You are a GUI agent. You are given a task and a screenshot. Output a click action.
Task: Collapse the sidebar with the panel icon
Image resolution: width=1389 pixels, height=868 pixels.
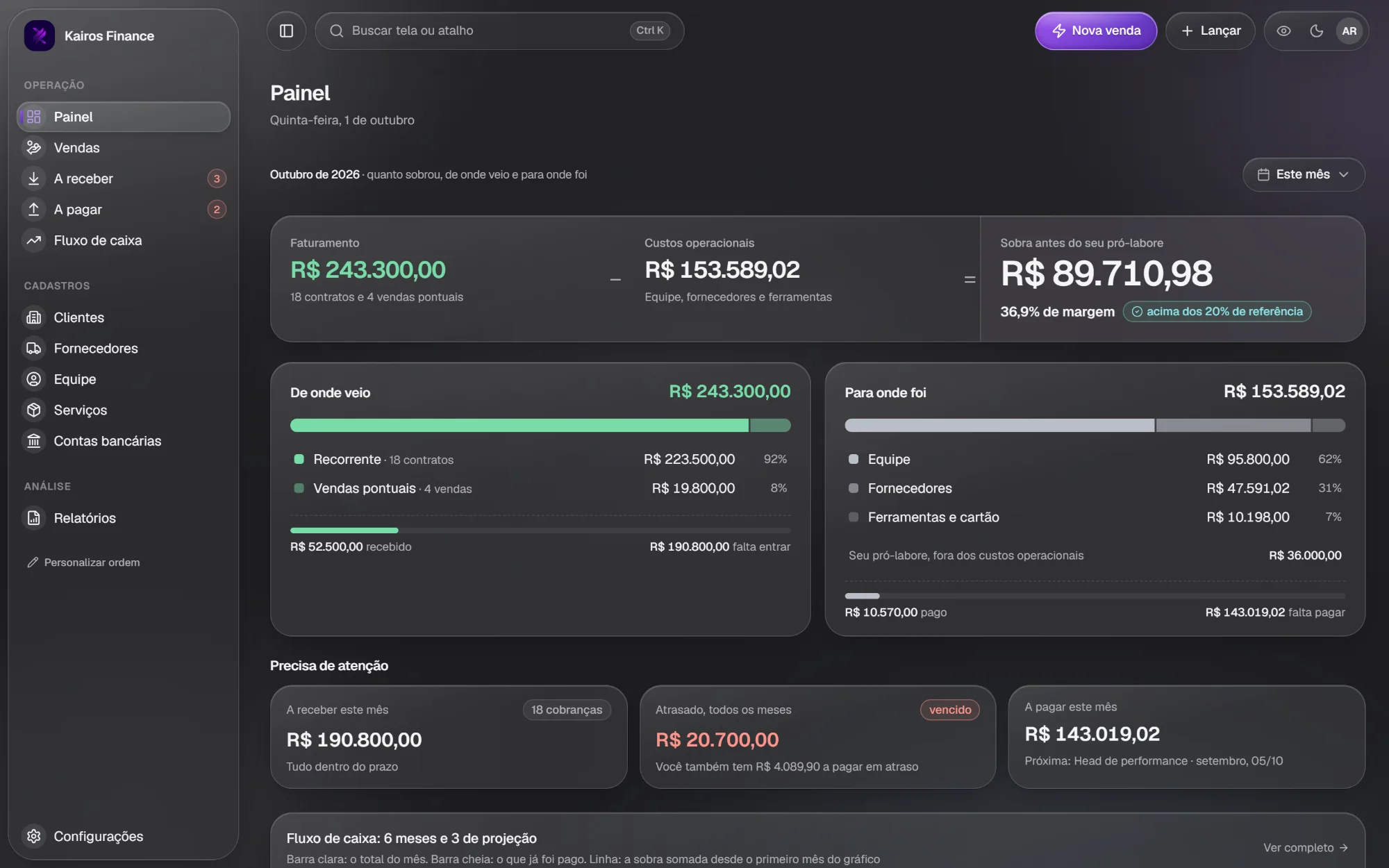pyautogui.click(x=286, y=31)
